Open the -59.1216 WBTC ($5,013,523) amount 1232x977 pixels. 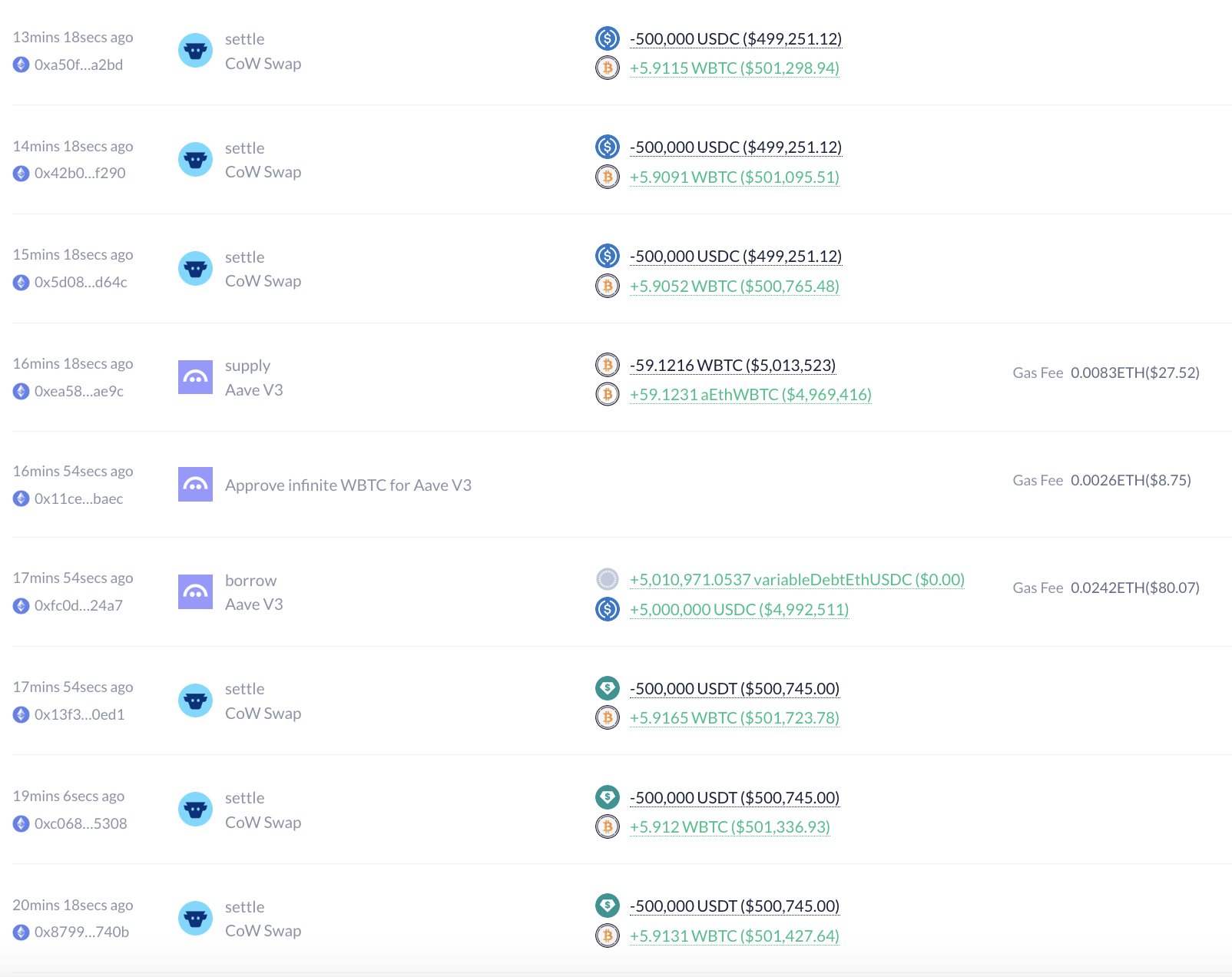tap(733, 365)
